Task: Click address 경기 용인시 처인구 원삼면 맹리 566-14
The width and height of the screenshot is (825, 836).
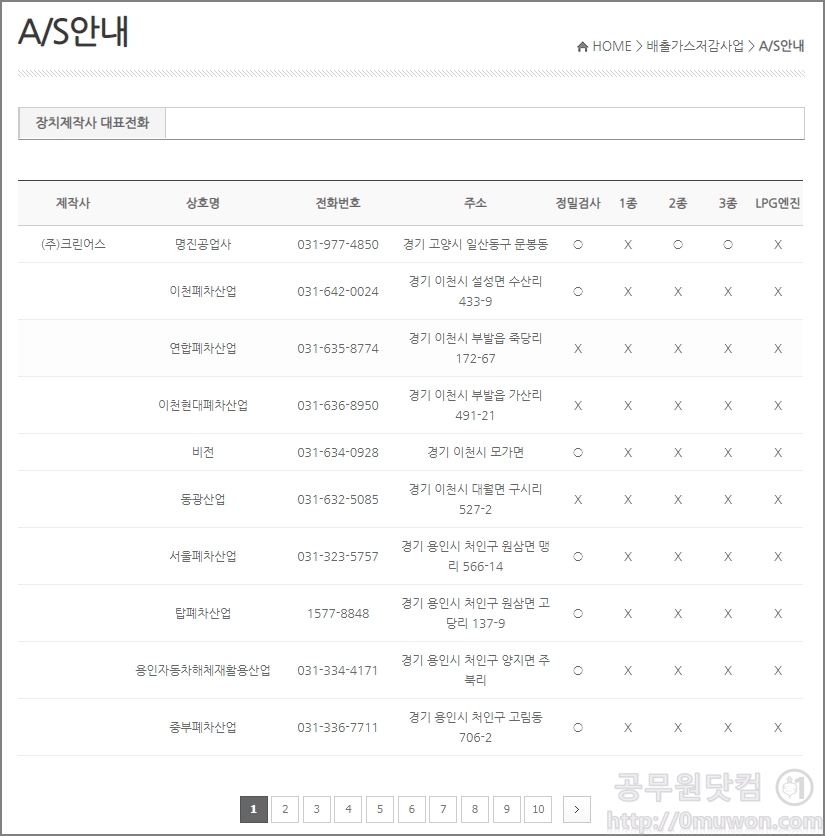Action: (x=475, y=556)
